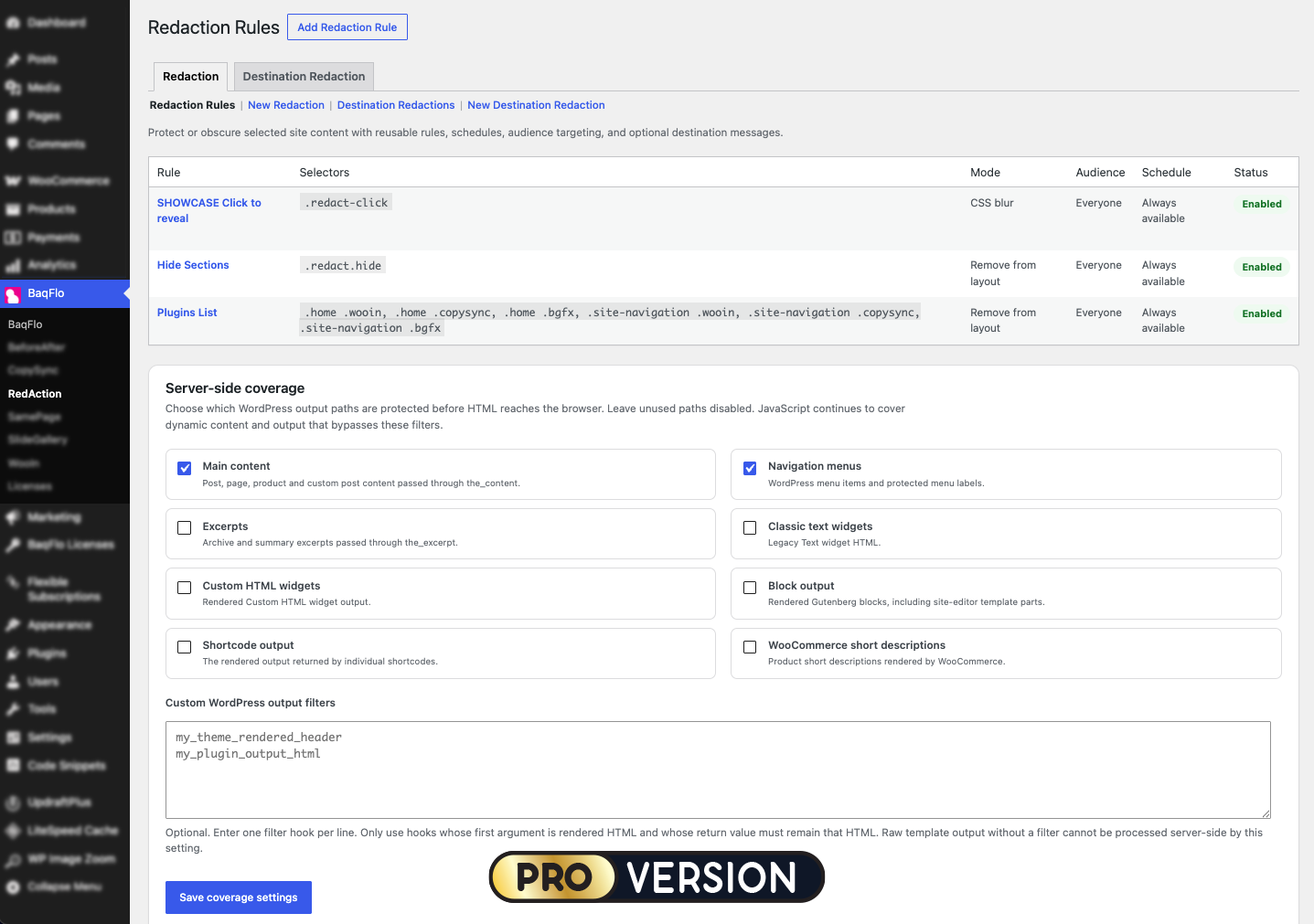Click the CSS blur mode cell
The image size is (1314, 924).
(992, 203)
